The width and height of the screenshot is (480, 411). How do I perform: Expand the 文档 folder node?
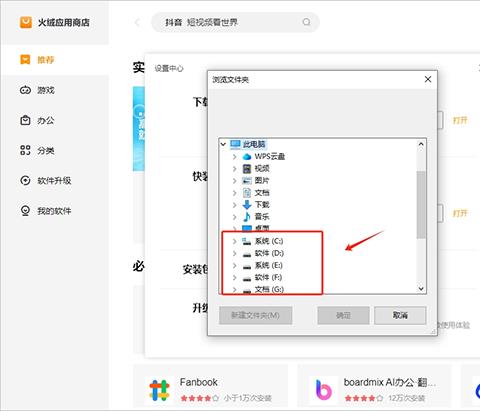point(234,193)
